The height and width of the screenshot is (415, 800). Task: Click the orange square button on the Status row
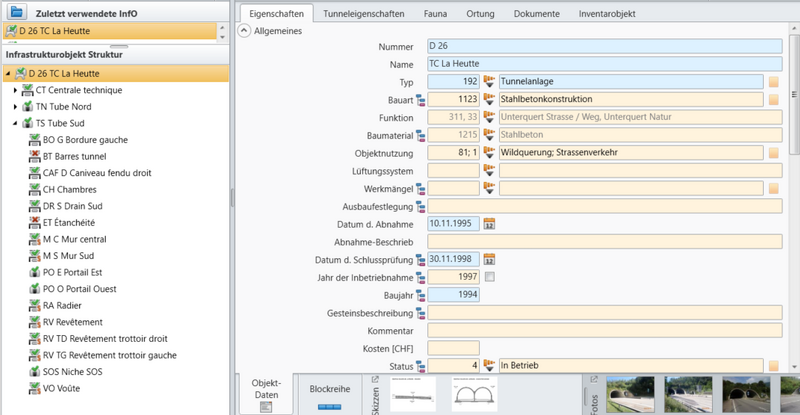(x=773, y=366)
